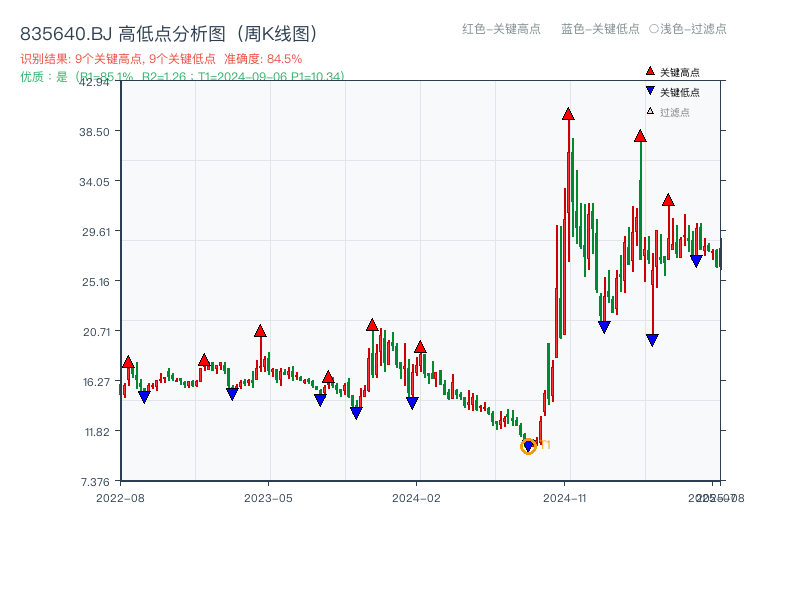This screenshot has width=800, height=600.
Task: Click the 29.61 y-axis label
Action: pos(96,232)
